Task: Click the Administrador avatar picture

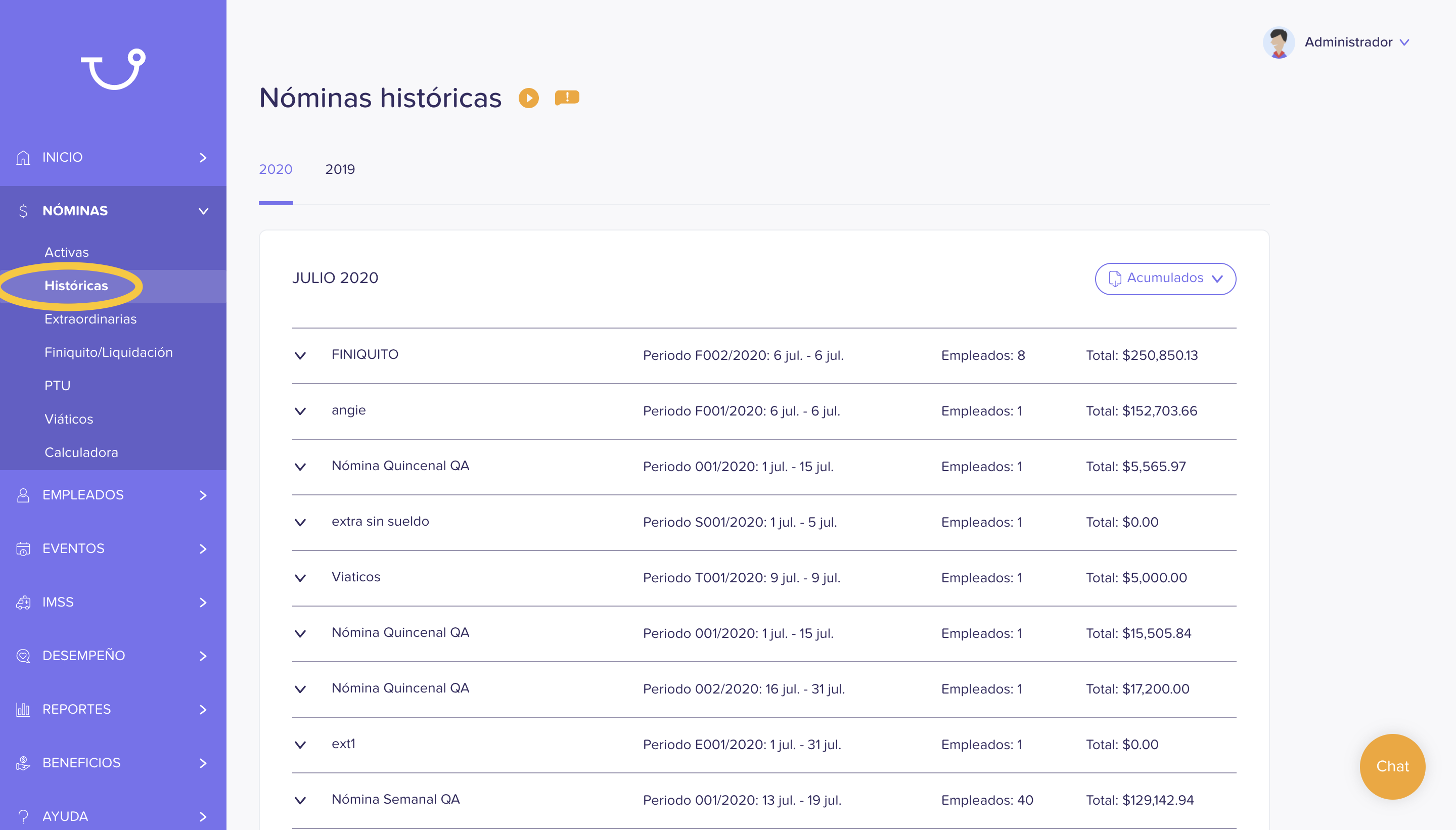Action: 1278,42
